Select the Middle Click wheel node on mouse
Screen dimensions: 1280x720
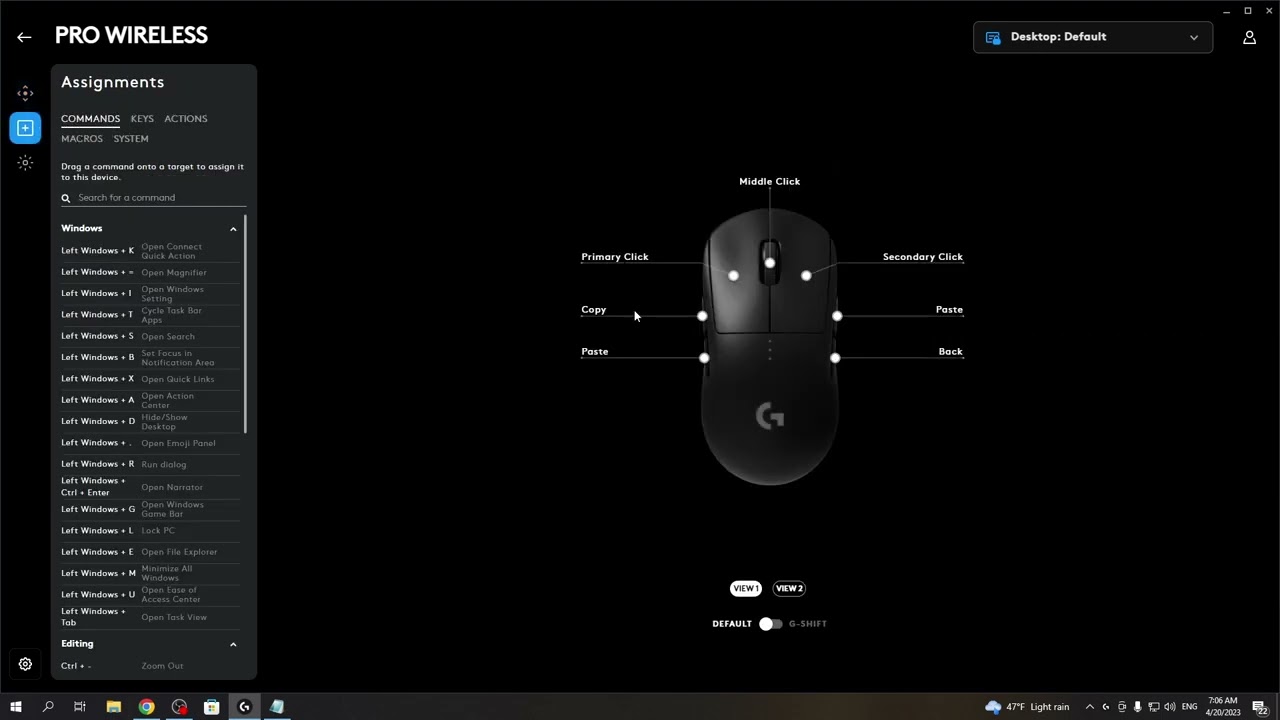770,263
